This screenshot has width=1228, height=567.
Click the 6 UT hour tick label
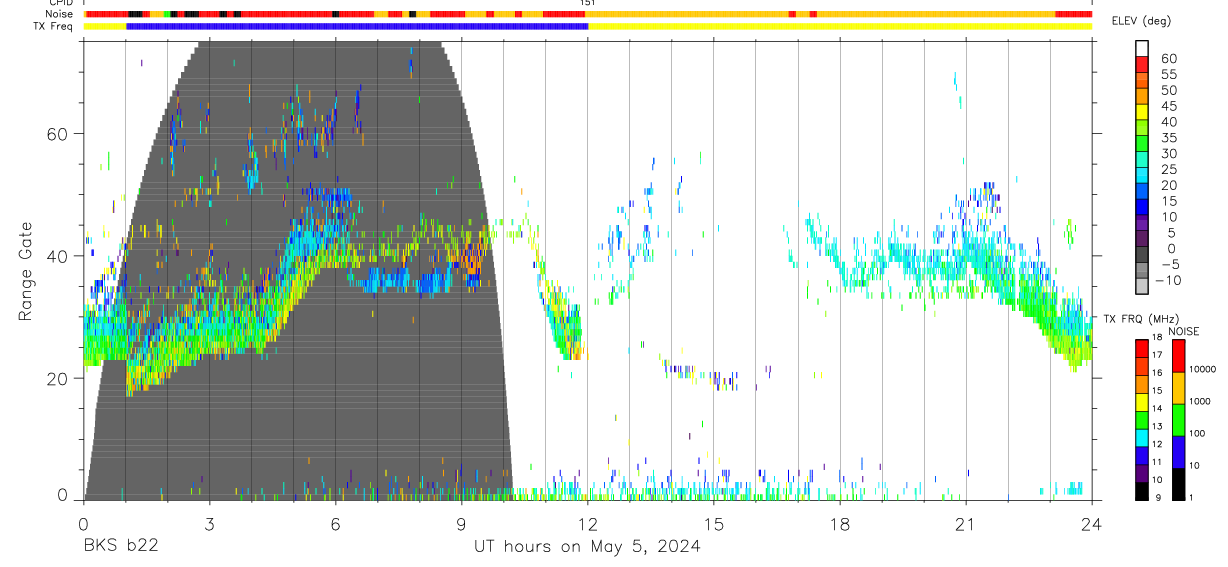[x=335, y=523]
